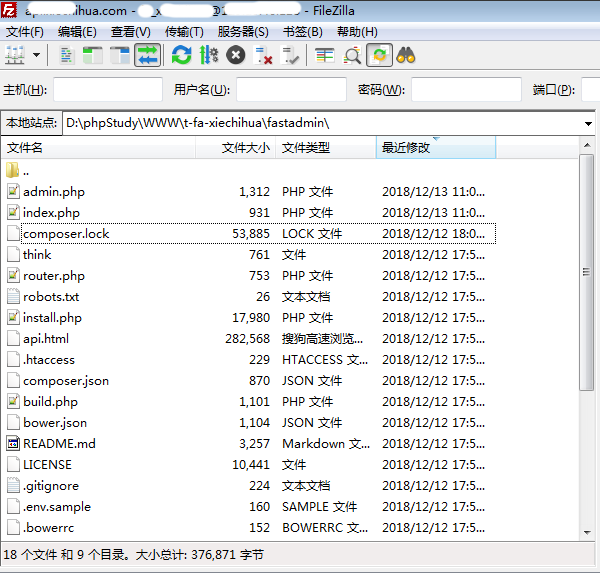Open the 查看(V) menu
600x573 pixels.
[x=131, y=32]
